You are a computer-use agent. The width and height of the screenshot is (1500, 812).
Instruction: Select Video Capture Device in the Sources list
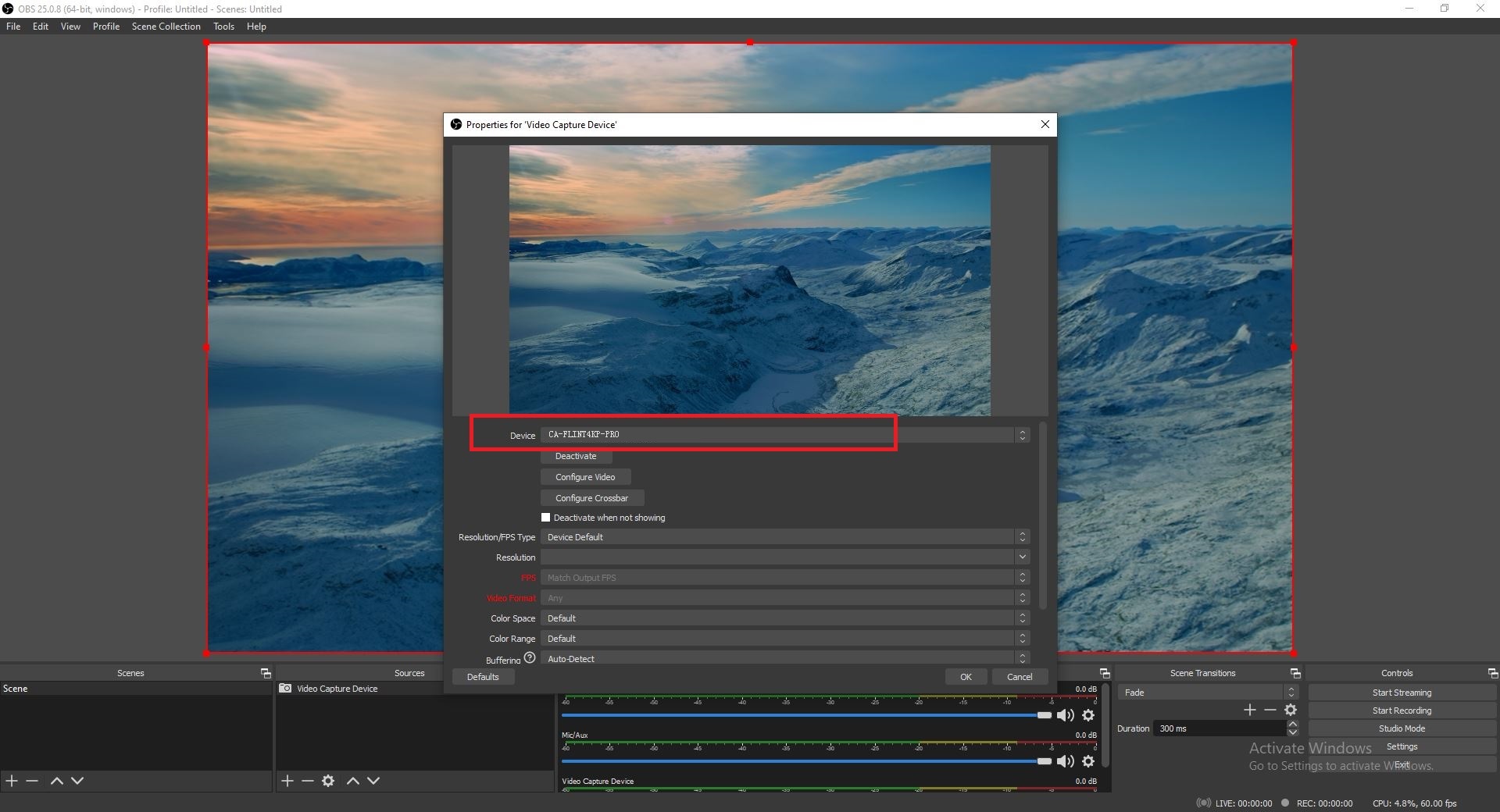pyautogui.click(x=414, y=689)
